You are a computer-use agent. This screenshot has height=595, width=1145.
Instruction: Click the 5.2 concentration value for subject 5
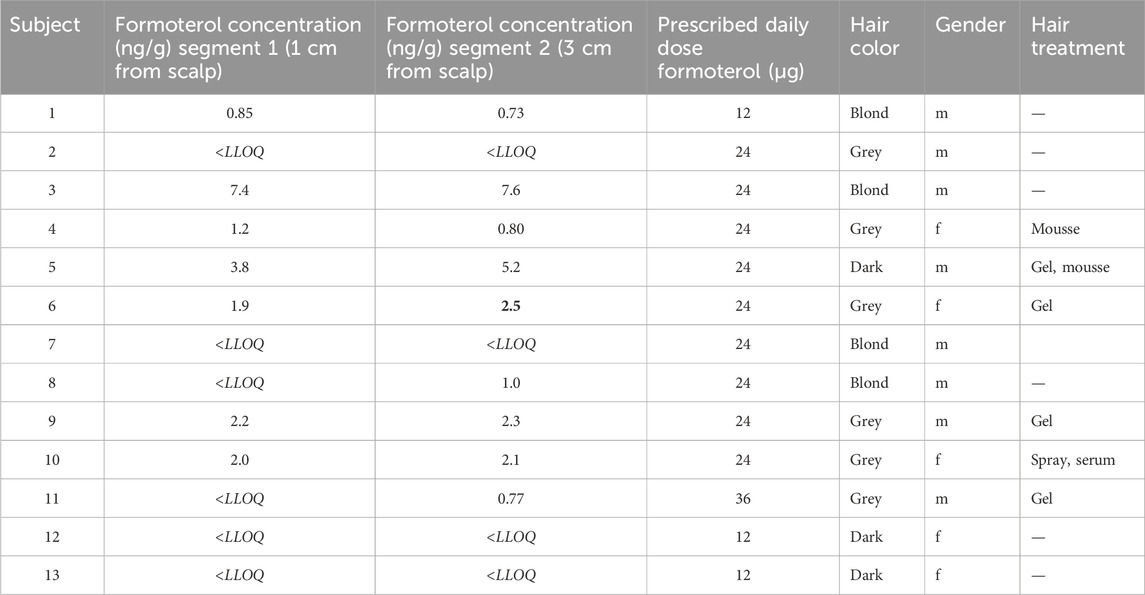tap(510, 267)
